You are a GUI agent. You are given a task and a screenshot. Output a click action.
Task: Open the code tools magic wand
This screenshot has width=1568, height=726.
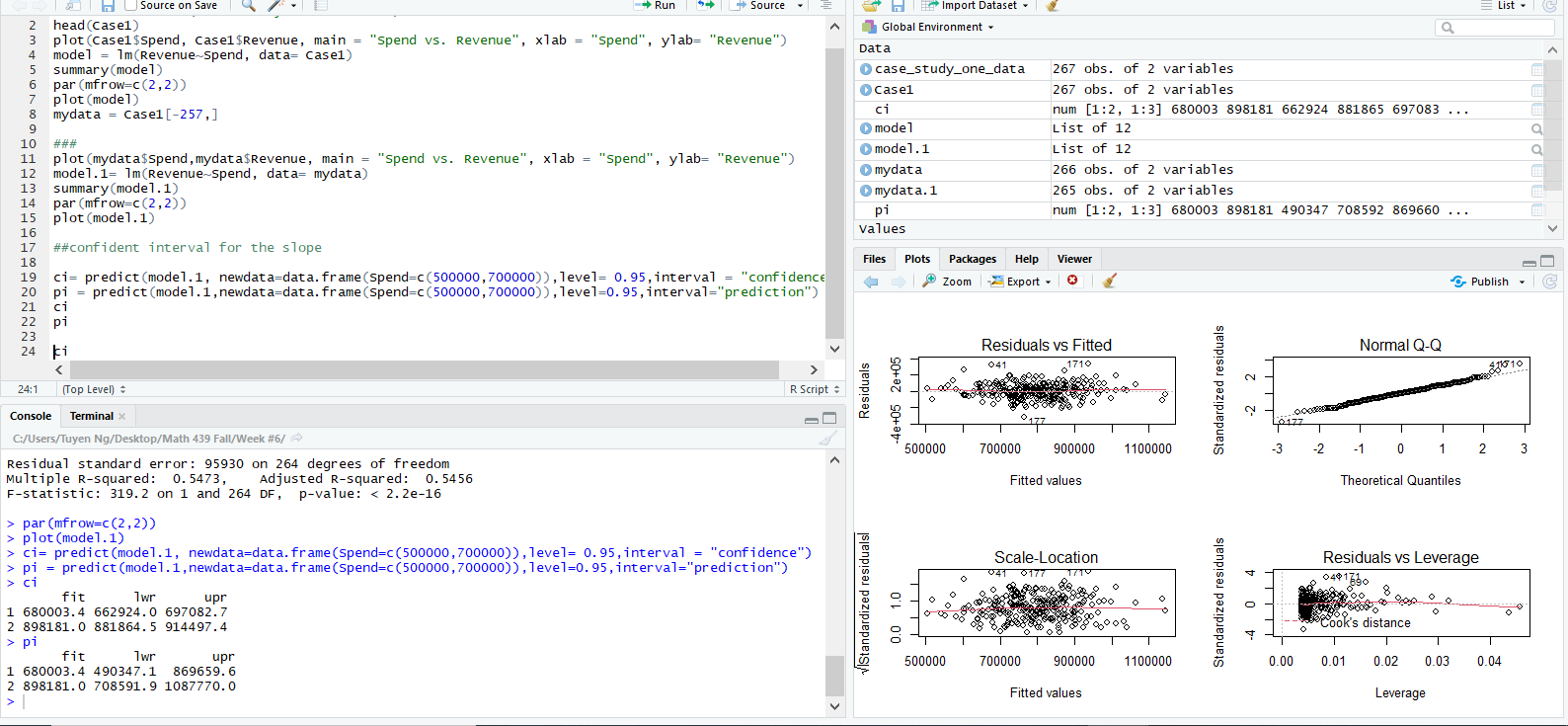click(276, 6)
